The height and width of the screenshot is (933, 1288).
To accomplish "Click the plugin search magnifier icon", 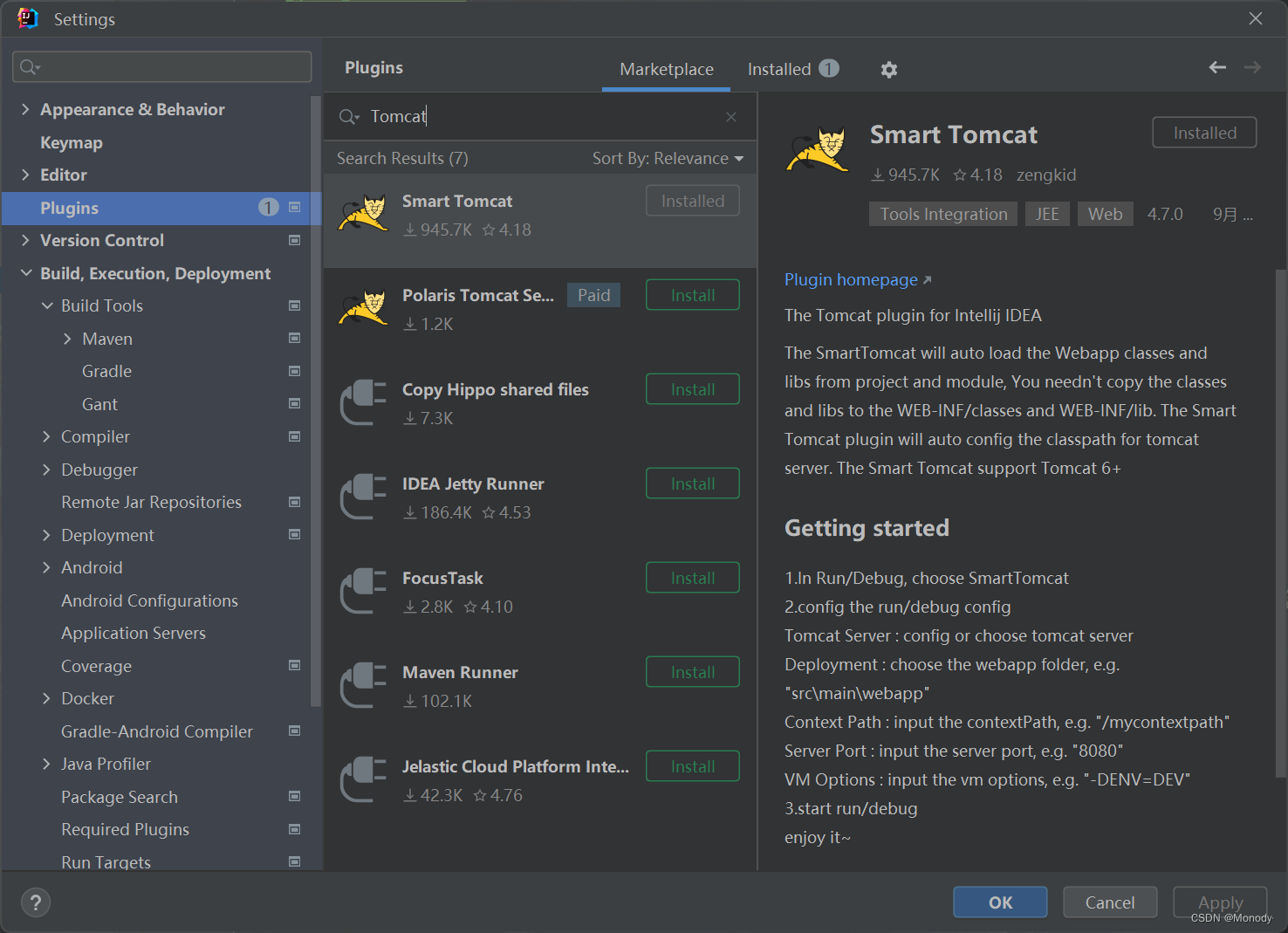I will pos(349,117).
